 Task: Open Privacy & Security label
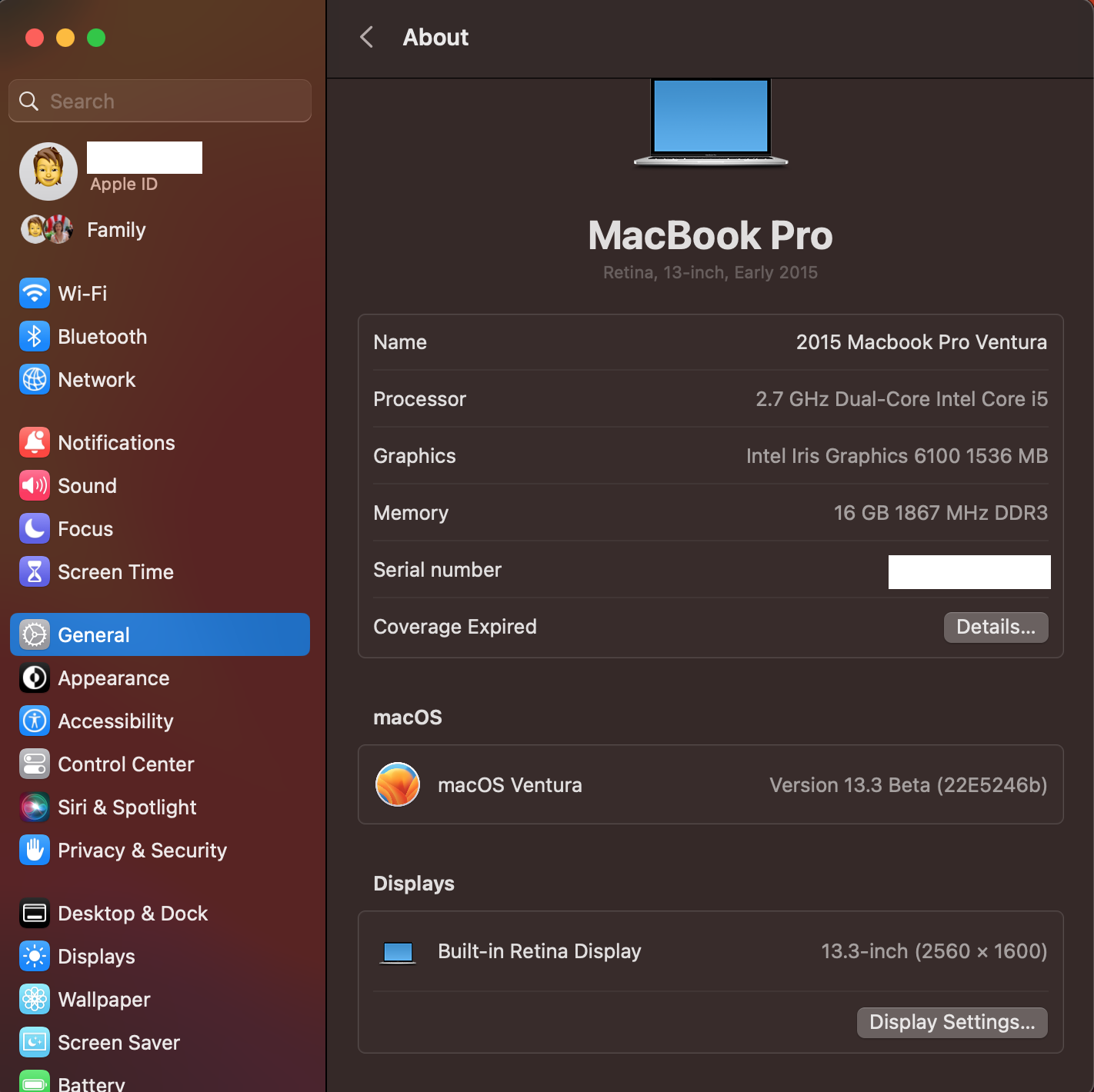click(x=142, y=851)
